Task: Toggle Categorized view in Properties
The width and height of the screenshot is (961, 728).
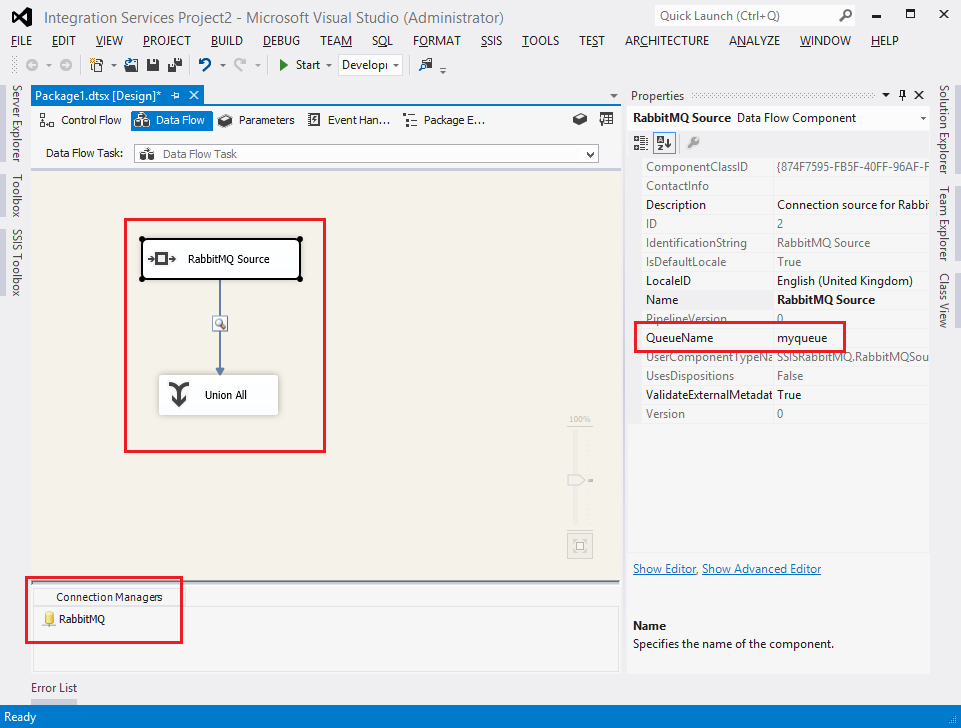Action: coord(641,143)
